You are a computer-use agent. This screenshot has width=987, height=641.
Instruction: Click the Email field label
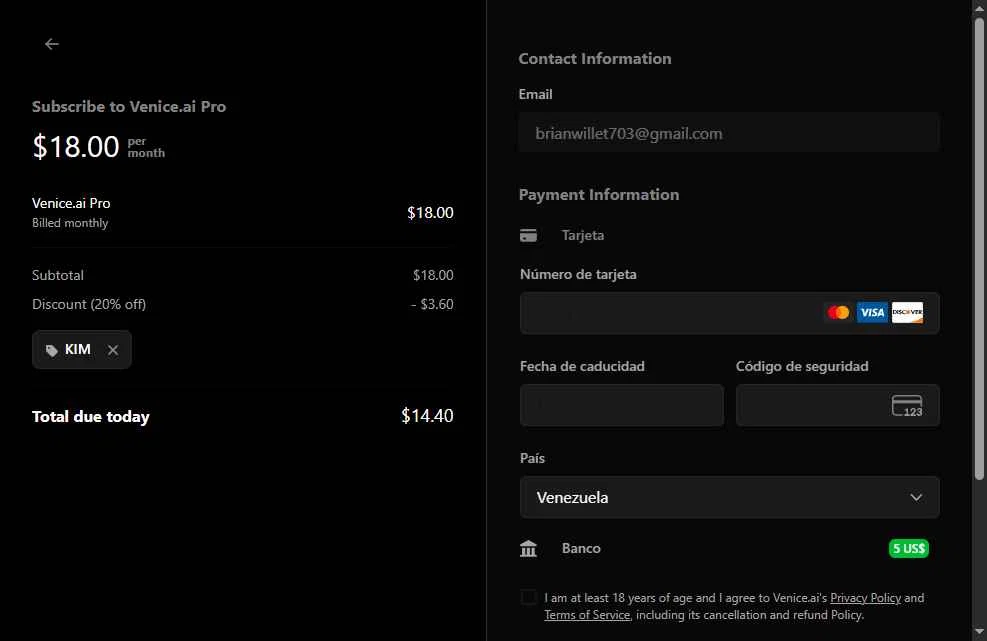pyautogui.click(x=535, y=94)
